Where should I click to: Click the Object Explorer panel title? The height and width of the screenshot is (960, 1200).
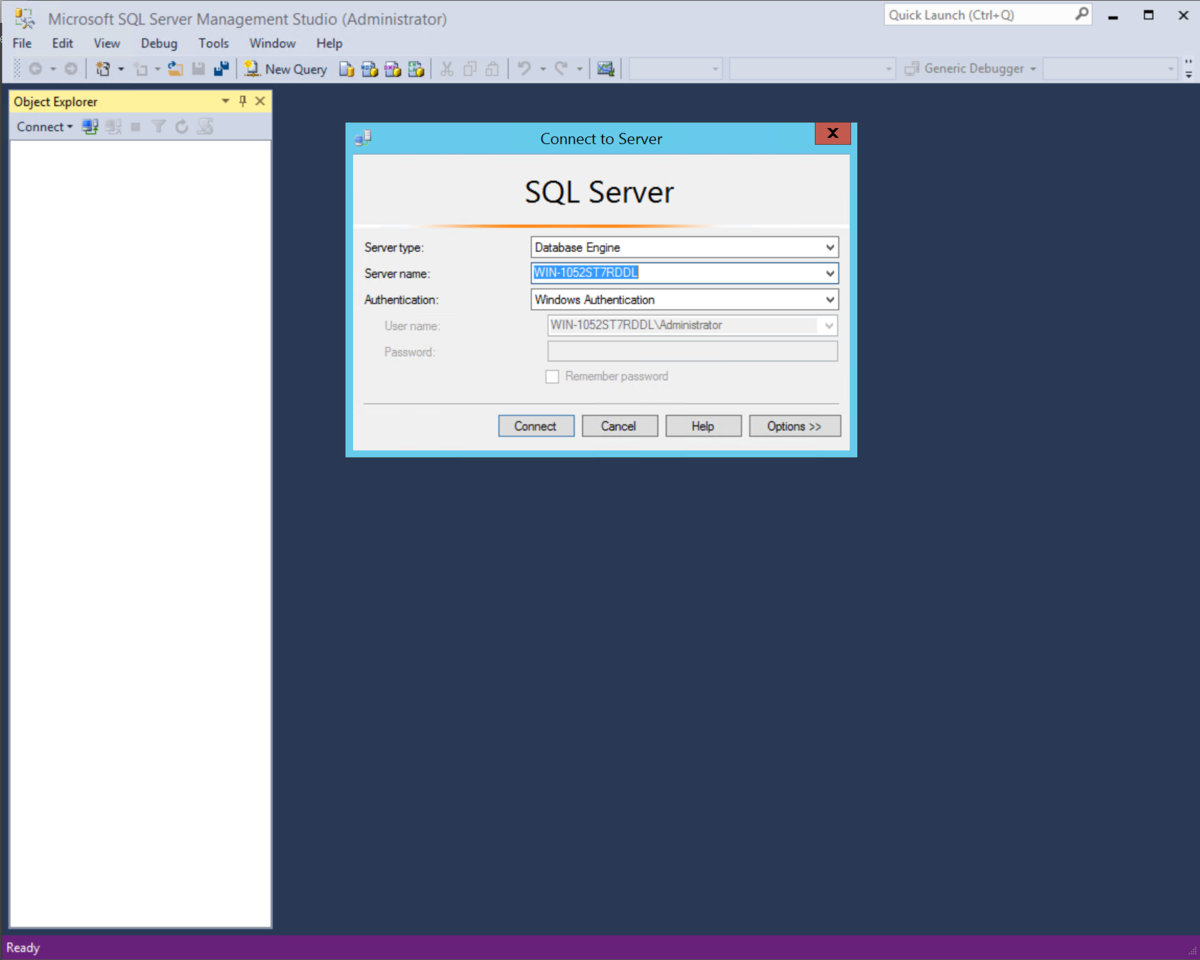pos(56,101)
